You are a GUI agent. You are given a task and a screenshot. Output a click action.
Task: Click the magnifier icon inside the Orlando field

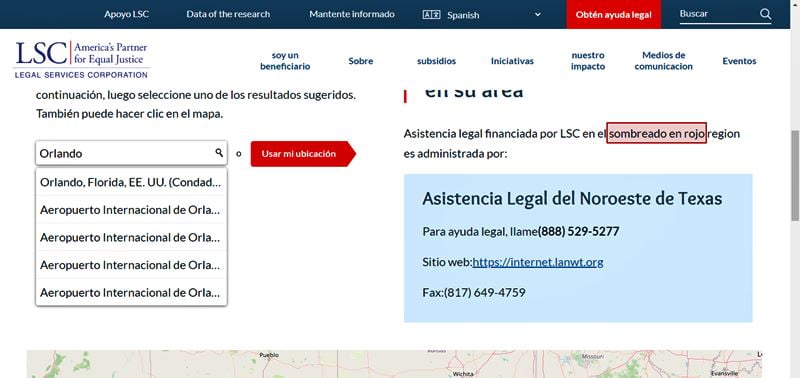(219, 153)
